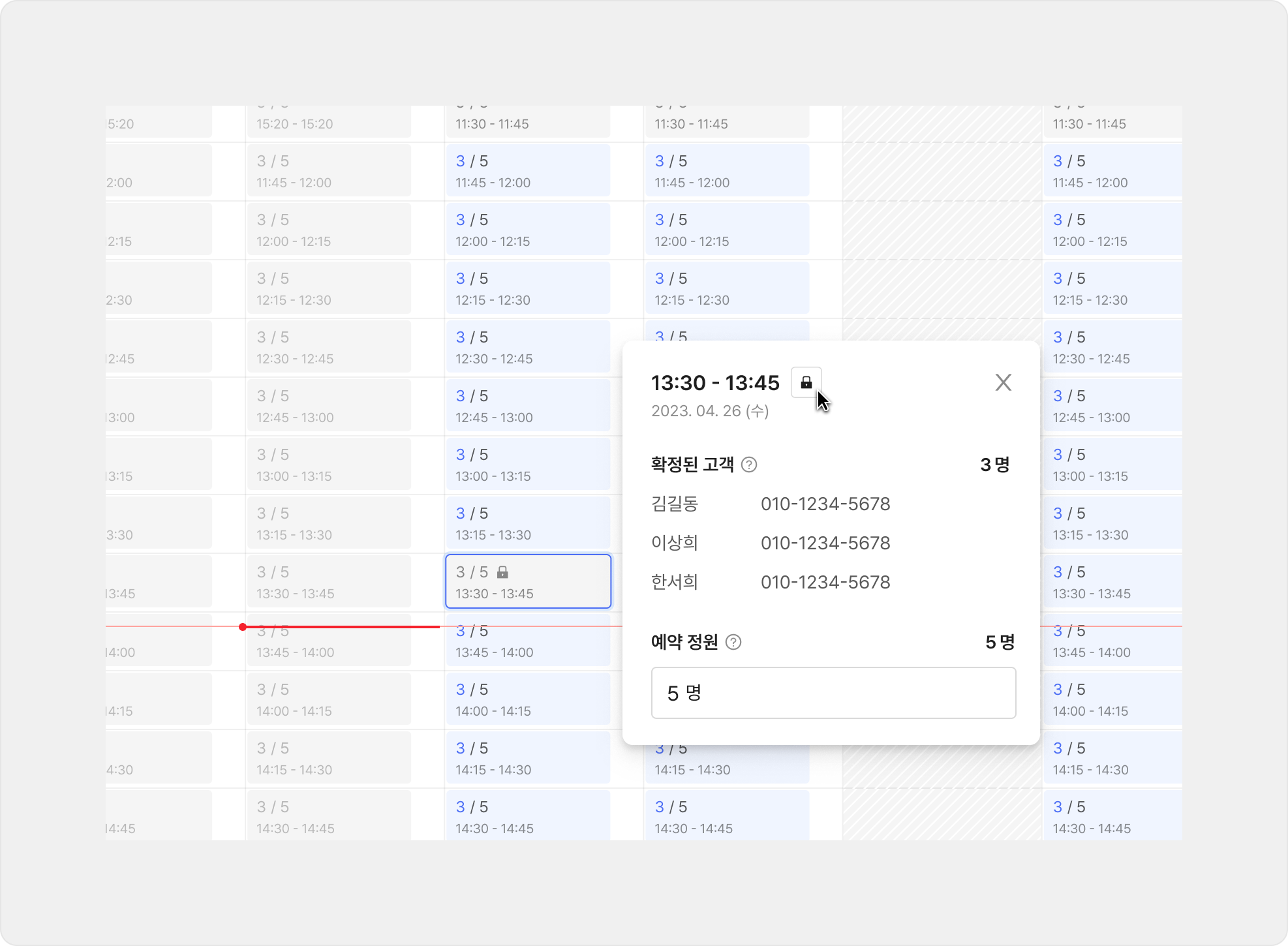Click lock icon on highlighted 13:30 - 13:45 slot

(502, 572)
